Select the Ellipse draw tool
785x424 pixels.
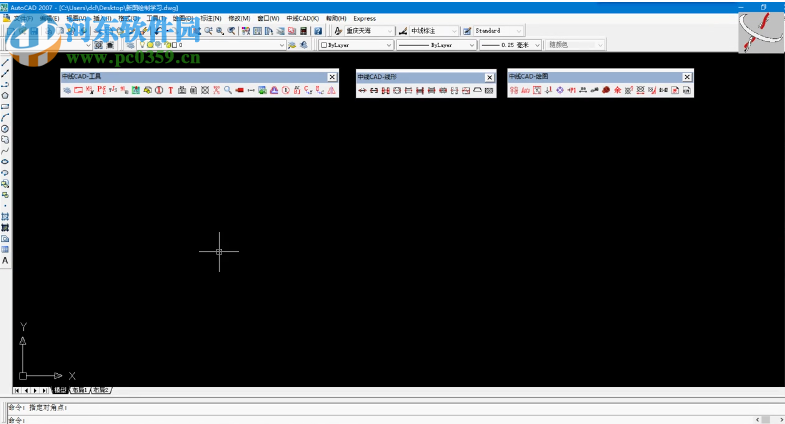point(5,161)
